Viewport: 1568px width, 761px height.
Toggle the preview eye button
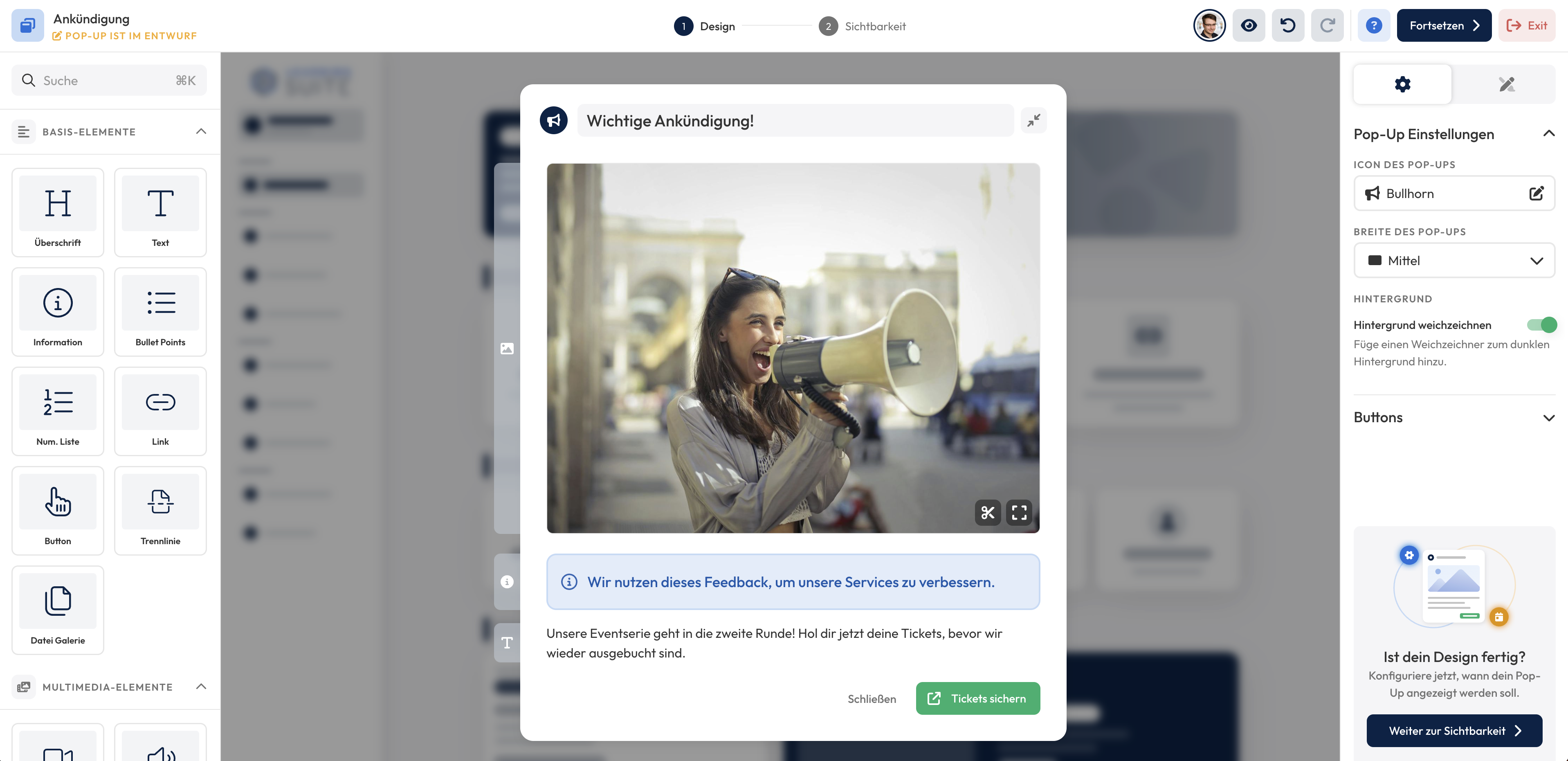point(1249,25)
